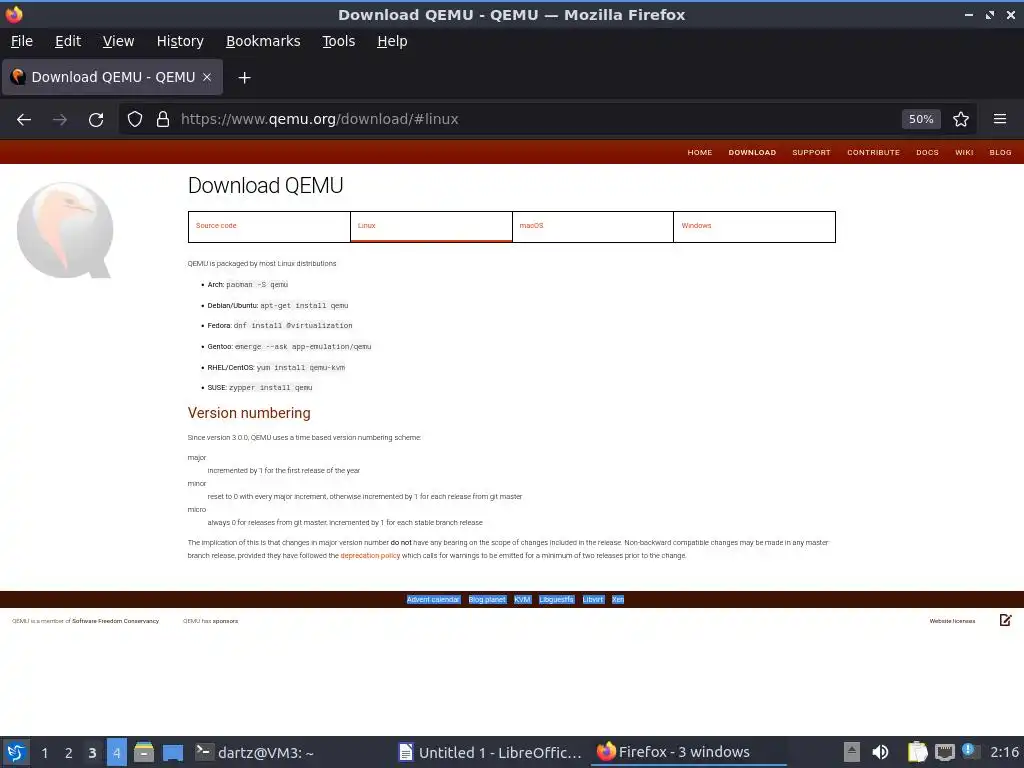Go to HOME in site navigation
Viewport: 1024px width, 768px height.
[x=699, y=152]
